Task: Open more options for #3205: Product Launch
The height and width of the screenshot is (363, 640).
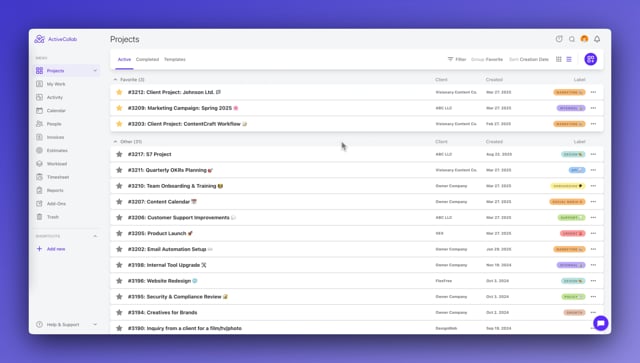Action: click(593, 234)
